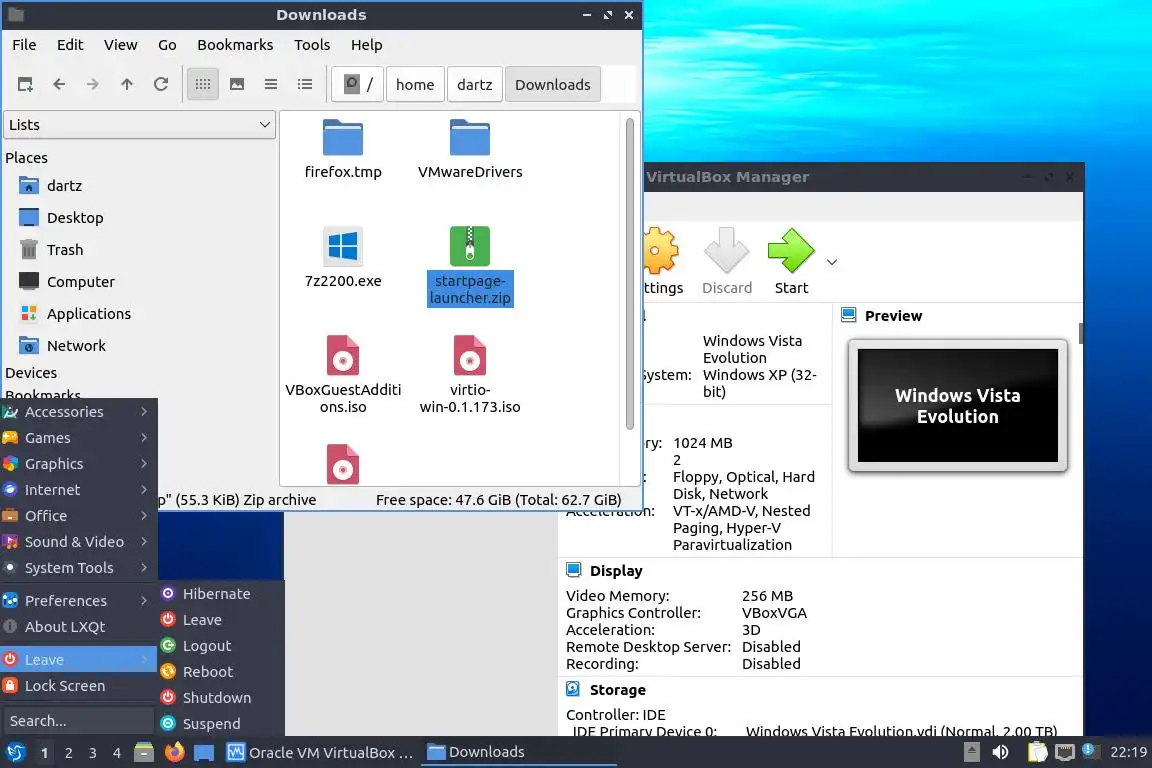Open Display section header in VirtualBox
This screenshot has width=1152, height=768.
616,571
